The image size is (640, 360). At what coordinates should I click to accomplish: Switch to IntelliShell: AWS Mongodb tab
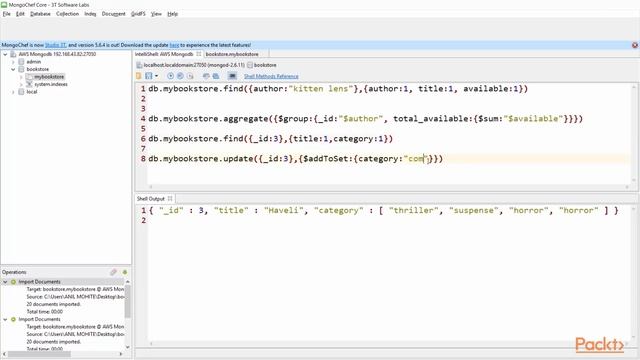[x=164, y=54]
